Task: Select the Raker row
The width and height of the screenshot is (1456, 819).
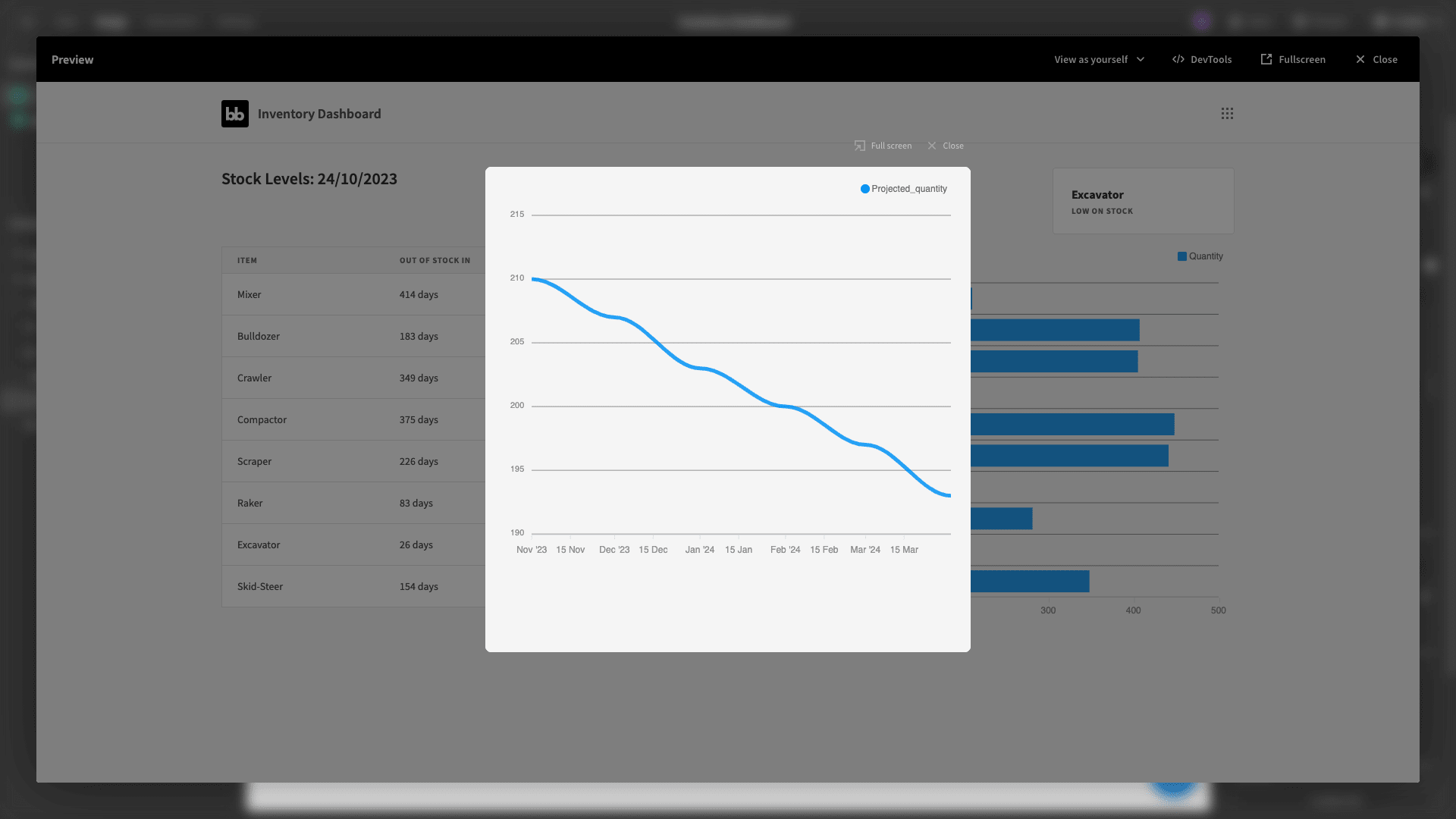Action: click(353, 503)
